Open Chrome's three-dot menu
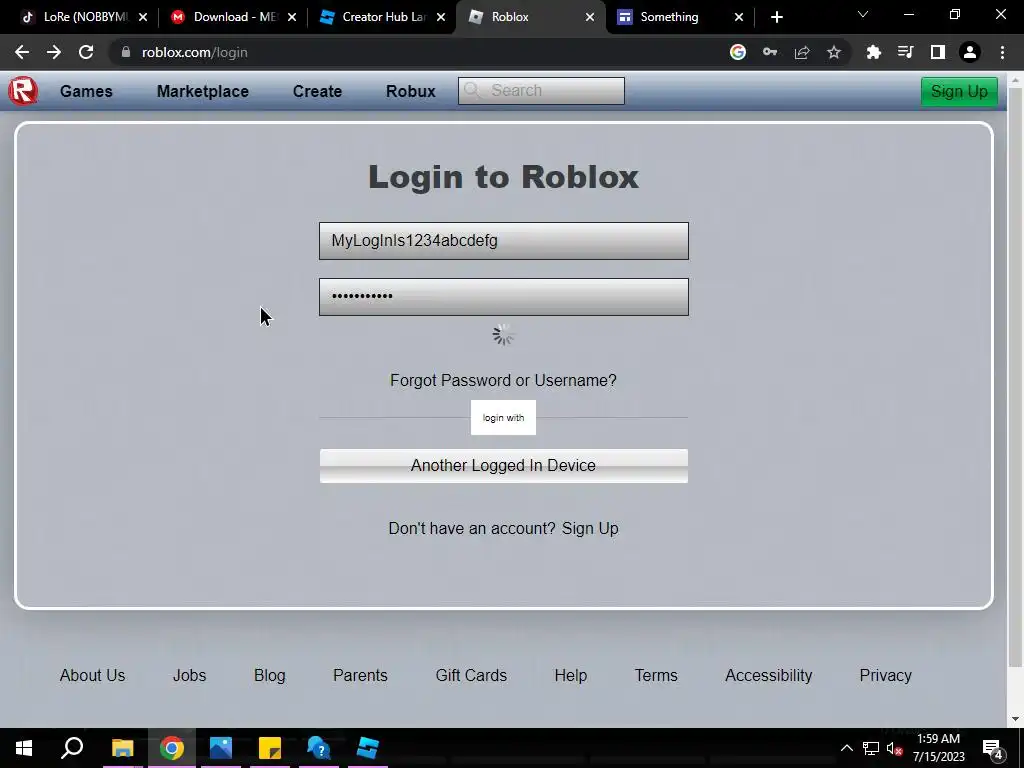 [1002, 52]
